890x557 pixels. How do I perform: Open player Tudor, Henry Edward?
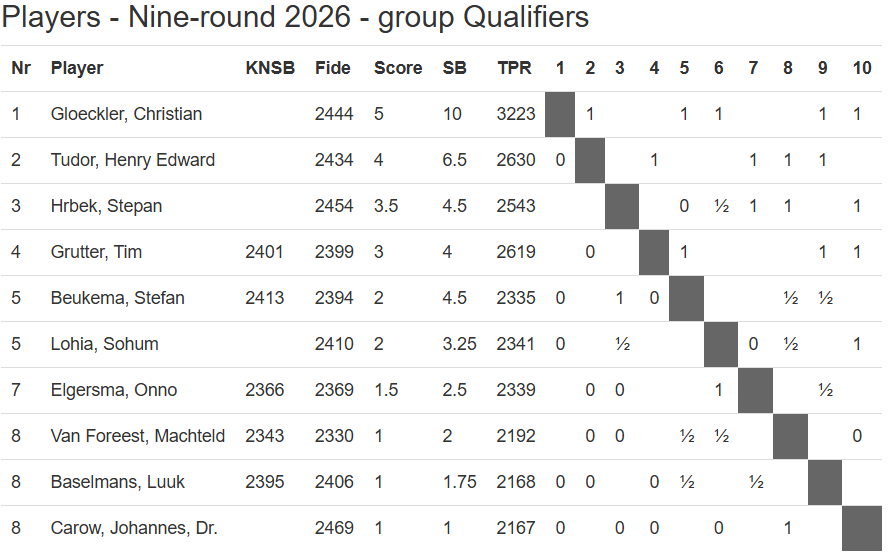point(133,160)
